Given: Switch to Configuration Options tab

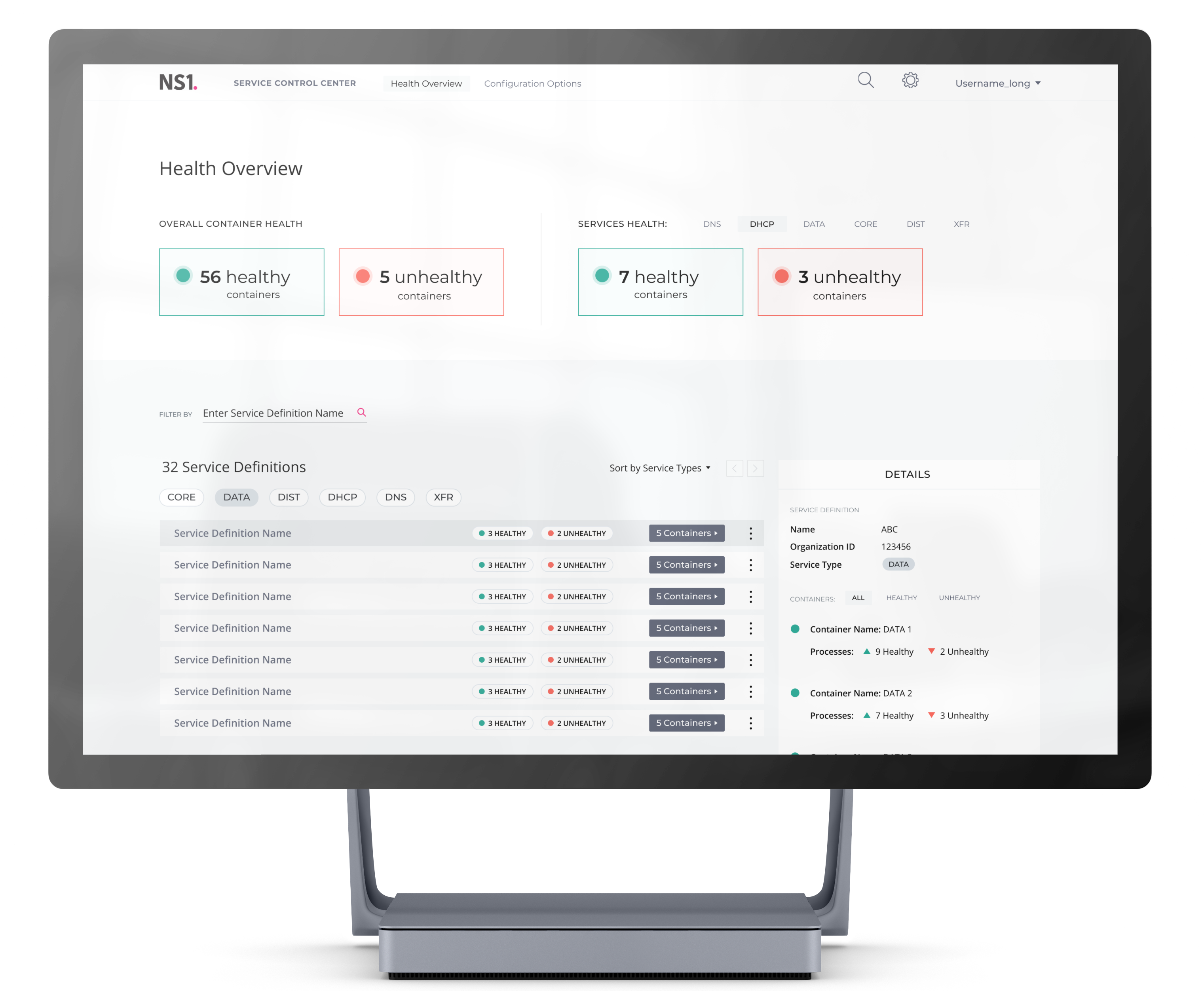Looking at the screenshot, I should coord(532,83).
